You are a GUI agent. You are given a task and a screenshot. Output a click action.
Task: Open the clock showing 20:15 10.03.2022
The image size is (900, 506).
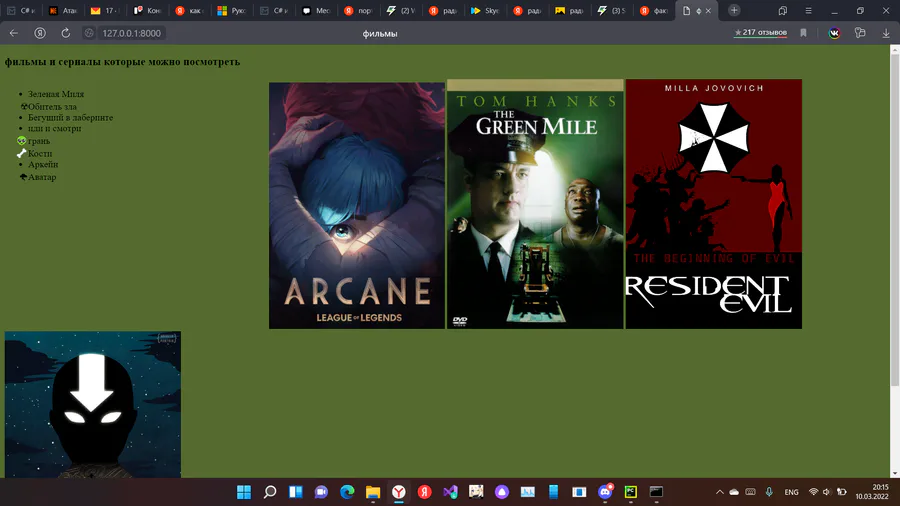(x=872, y=492)
